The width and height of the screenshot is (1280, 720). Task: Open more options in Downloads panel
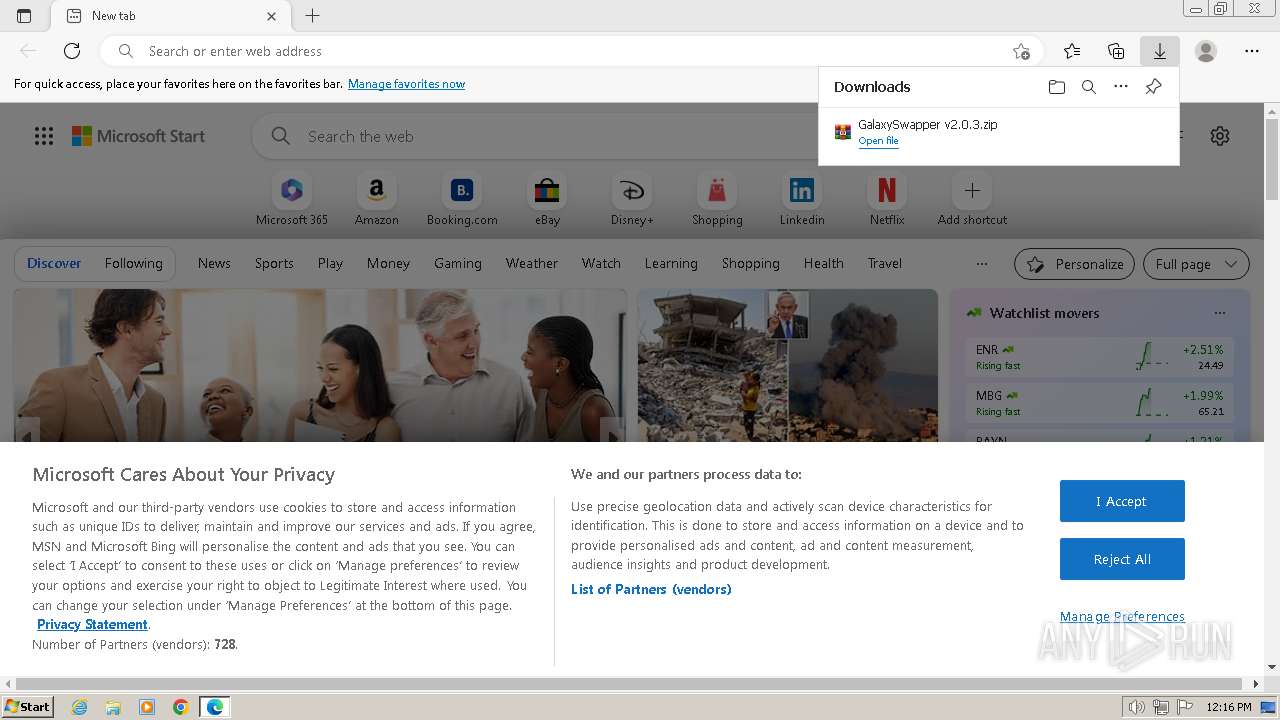click(x=1121, y=87)
